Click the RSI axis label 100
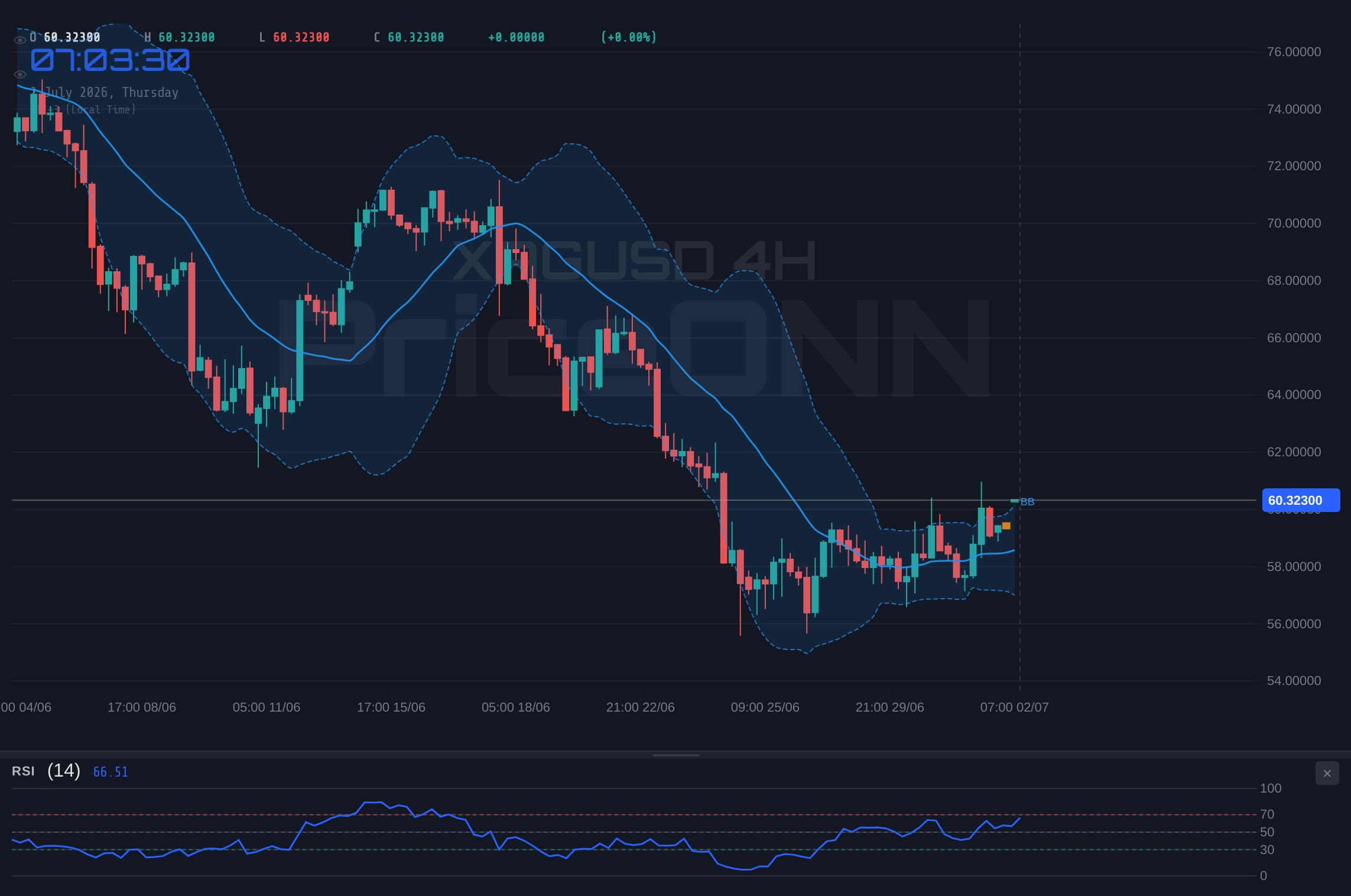This screenshot has width=1351, height=896. (1271, 788)
